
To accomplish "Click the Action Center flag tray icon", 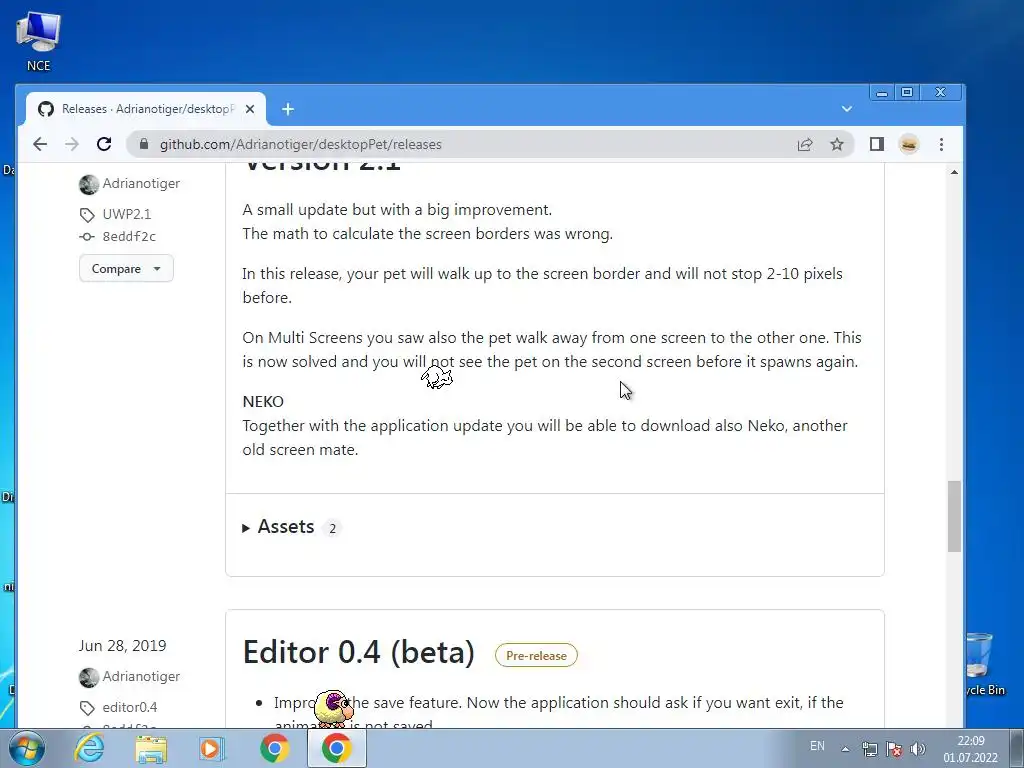I will (x=894, y=749).
